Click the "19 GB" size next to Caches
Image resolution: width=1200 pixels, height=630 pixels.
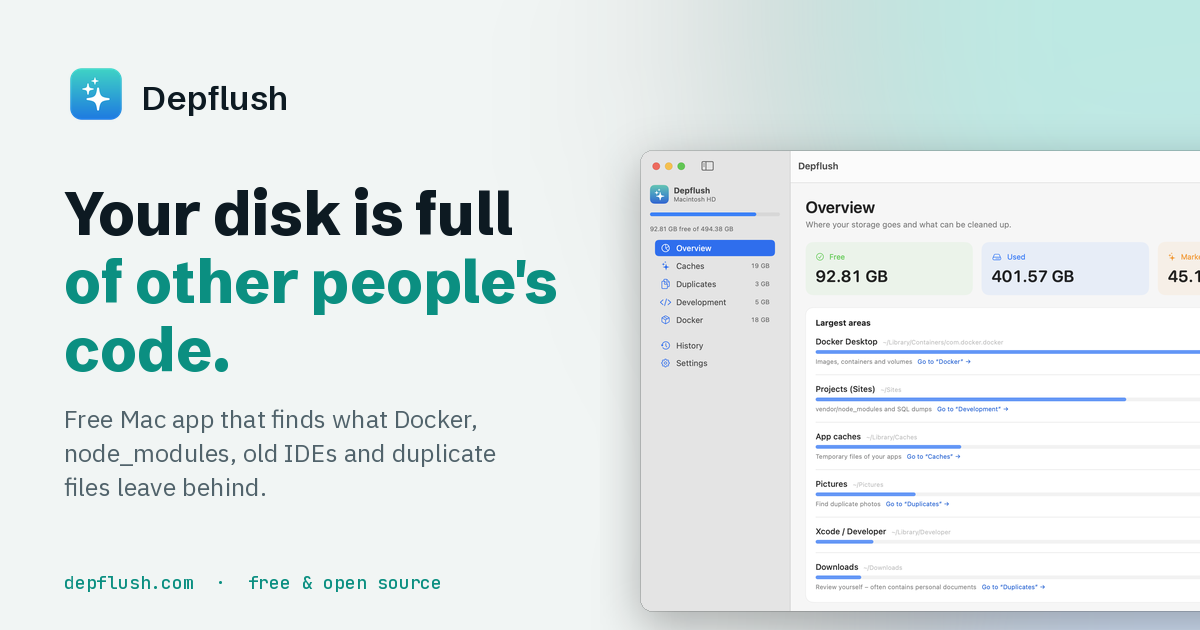[x=760, y=266]
